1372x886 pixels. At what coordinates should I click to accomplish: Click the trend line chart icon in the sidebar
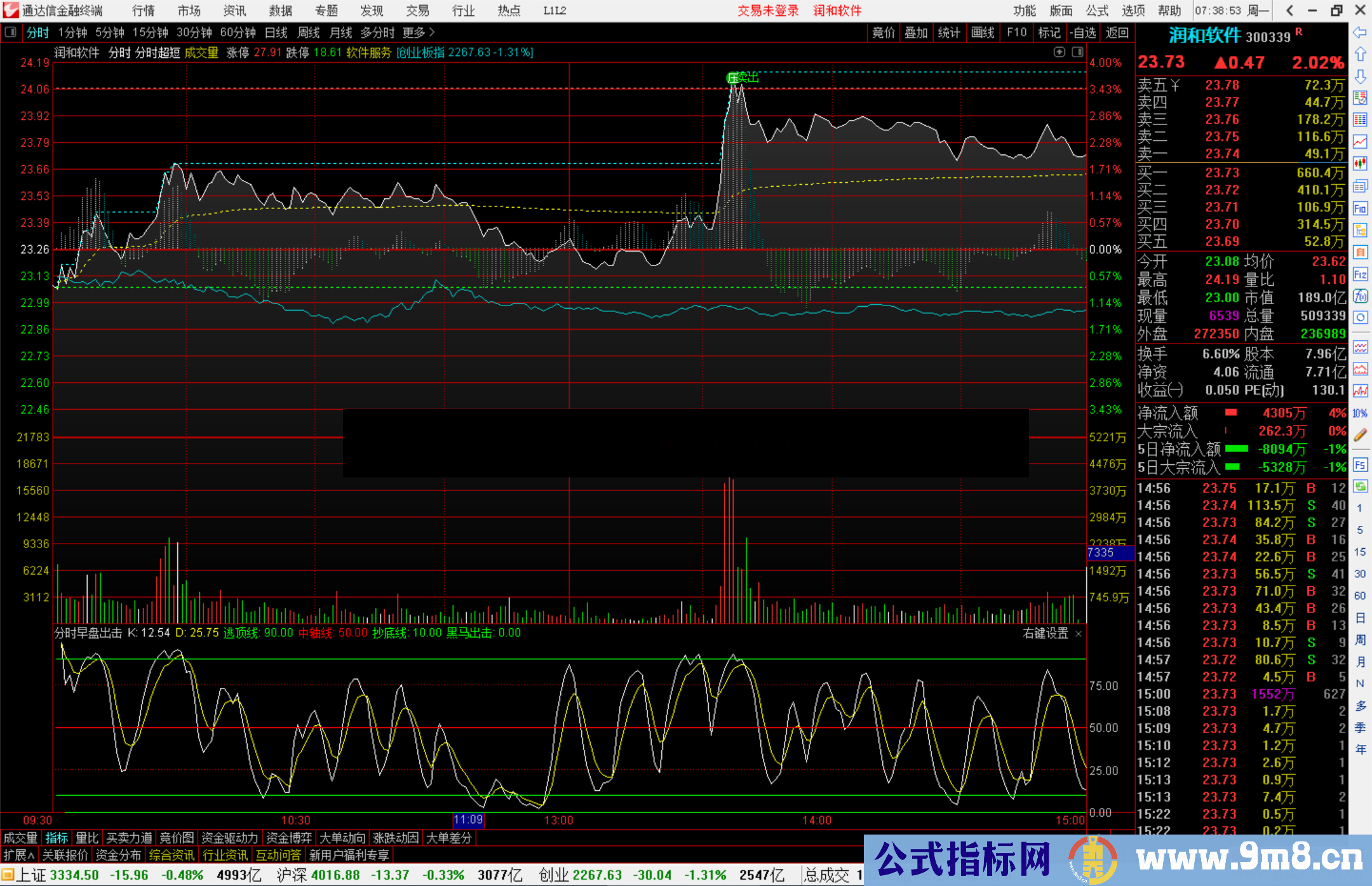(x=1360, y=142)
